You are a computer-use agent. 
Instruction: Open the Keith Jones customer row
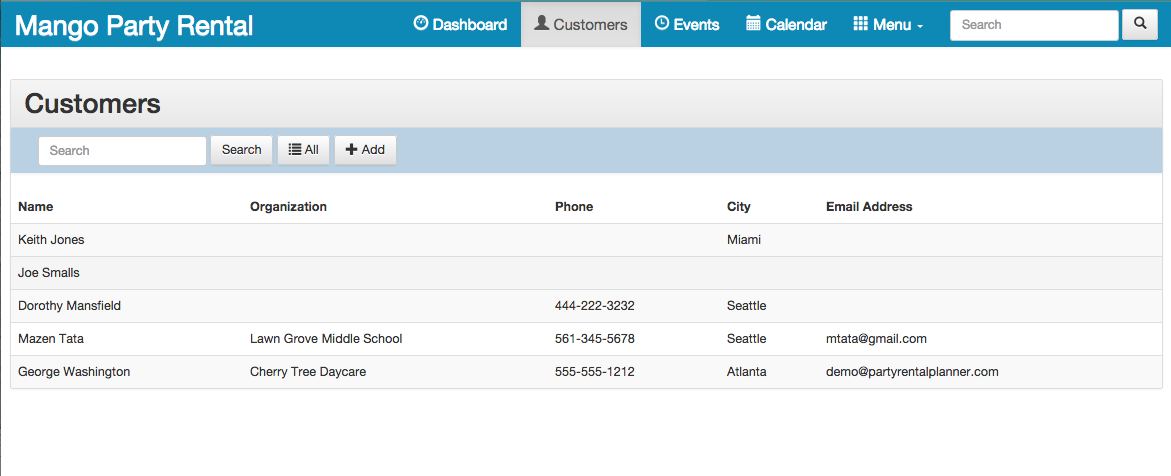tap(586, 240)
